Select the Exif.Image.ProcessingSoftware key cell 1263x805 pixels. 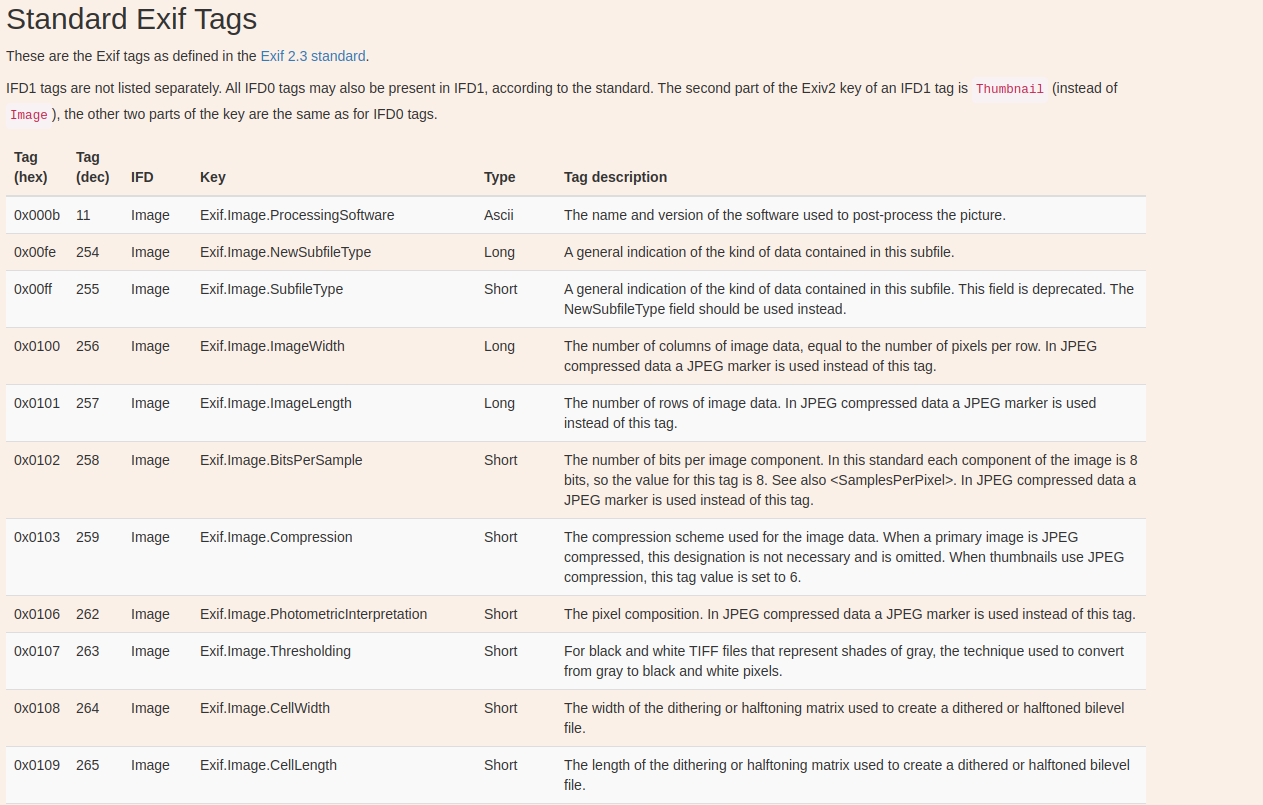(297, 215)
